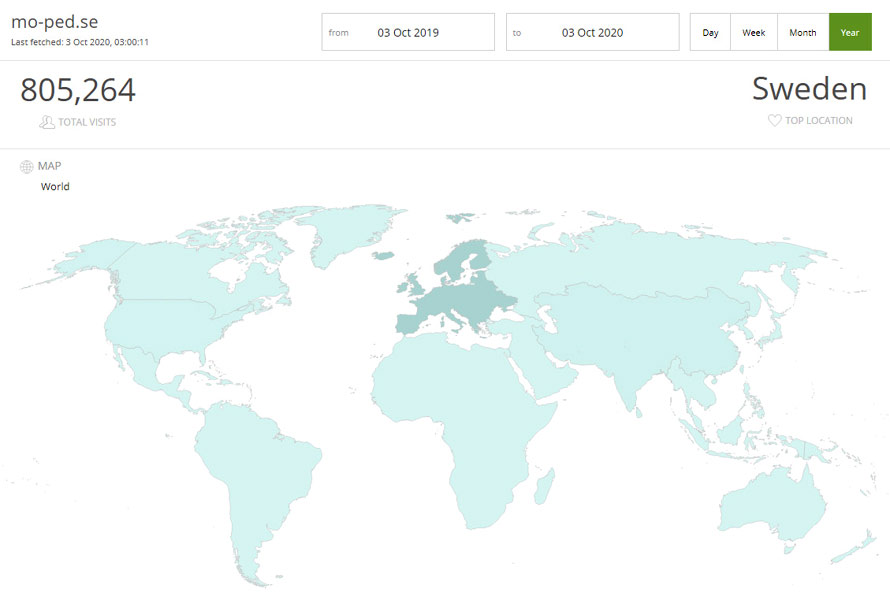Click the MAP section heading
The width and height of the screenshot is (890, 596).
point(49,166)
